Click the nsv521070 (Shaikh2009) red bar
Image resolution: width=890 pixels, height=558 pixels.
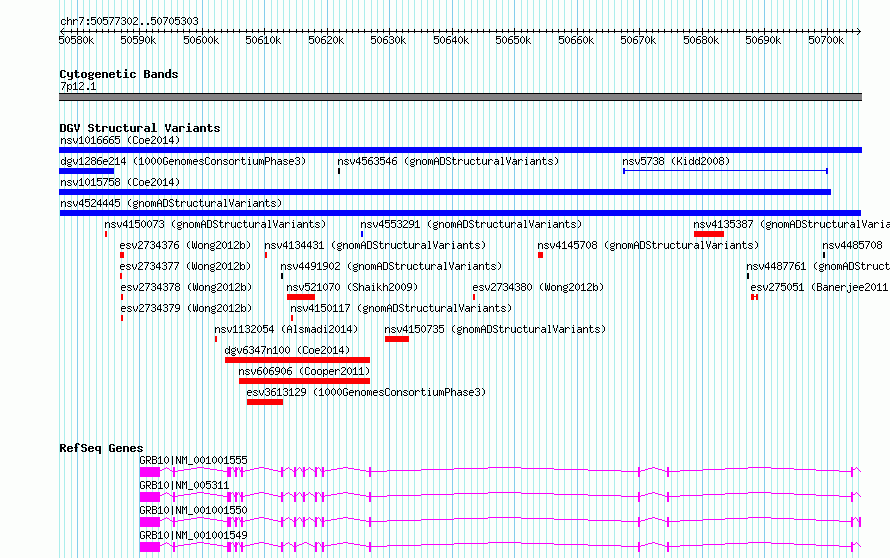[301, 297]
